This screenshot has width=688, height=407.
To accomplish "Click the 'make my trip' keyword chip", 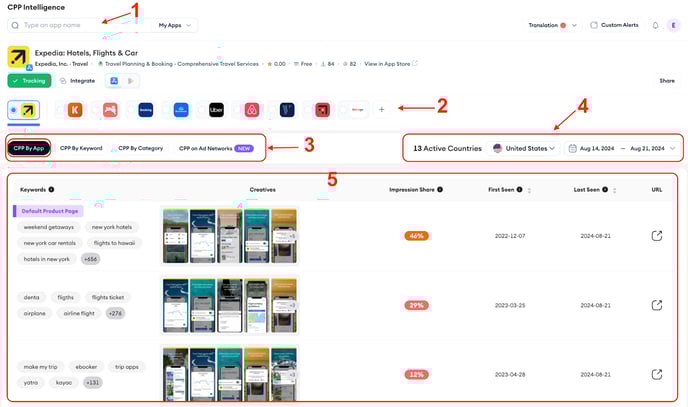I will (x=41, y=367).
